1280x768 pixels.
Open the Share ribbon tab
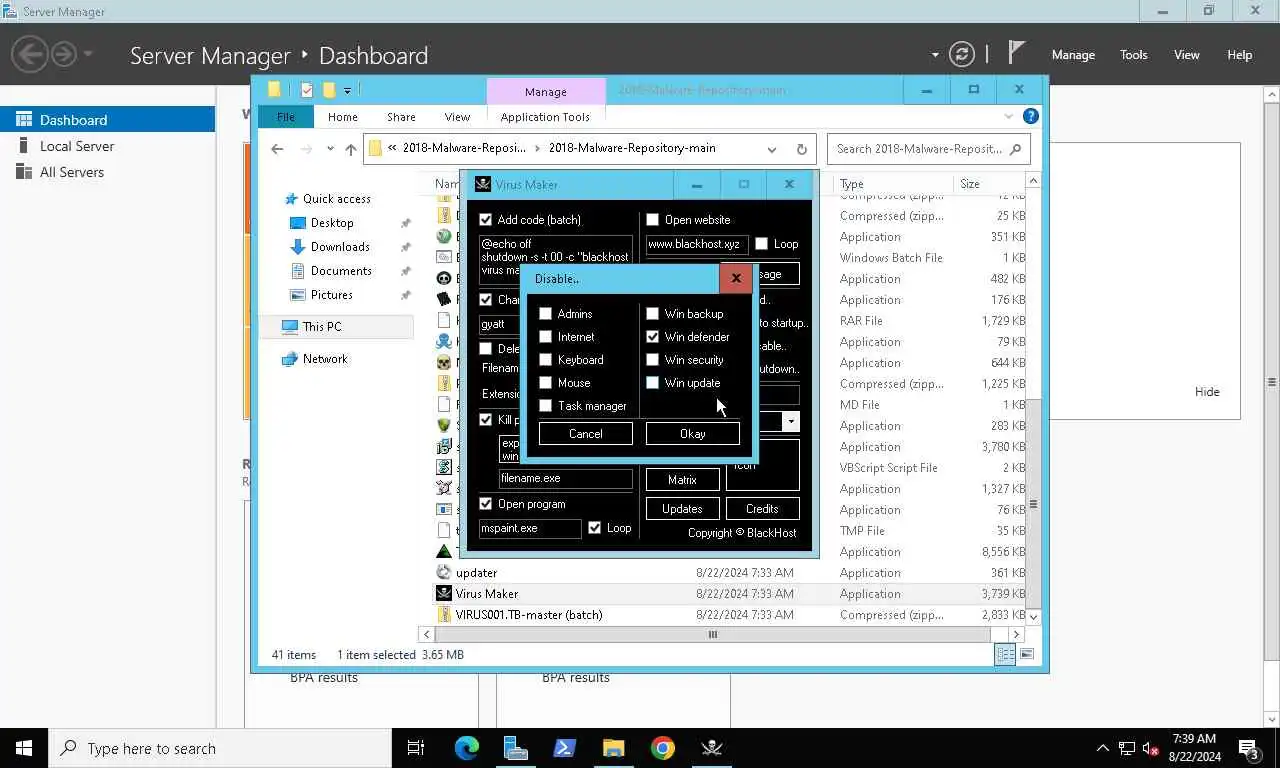[x=401, y=117]
